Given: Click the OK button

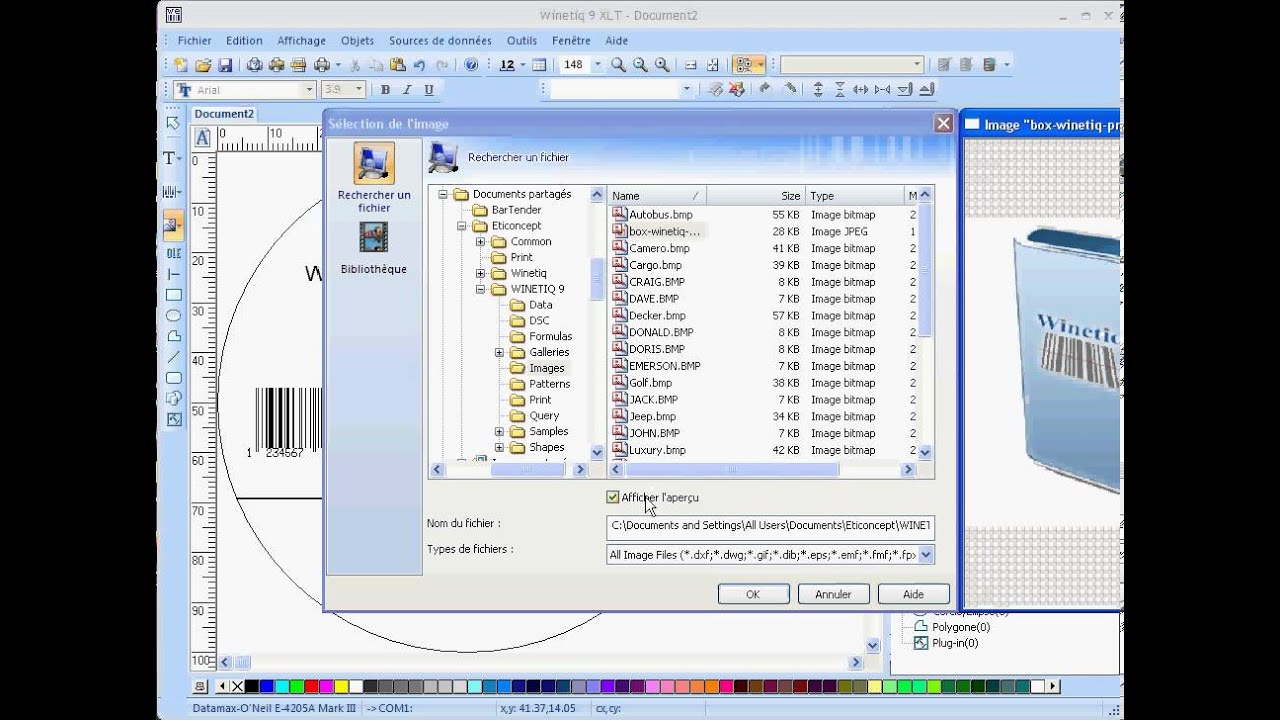Looking at the screenshot, I should (x=753, y=594).
